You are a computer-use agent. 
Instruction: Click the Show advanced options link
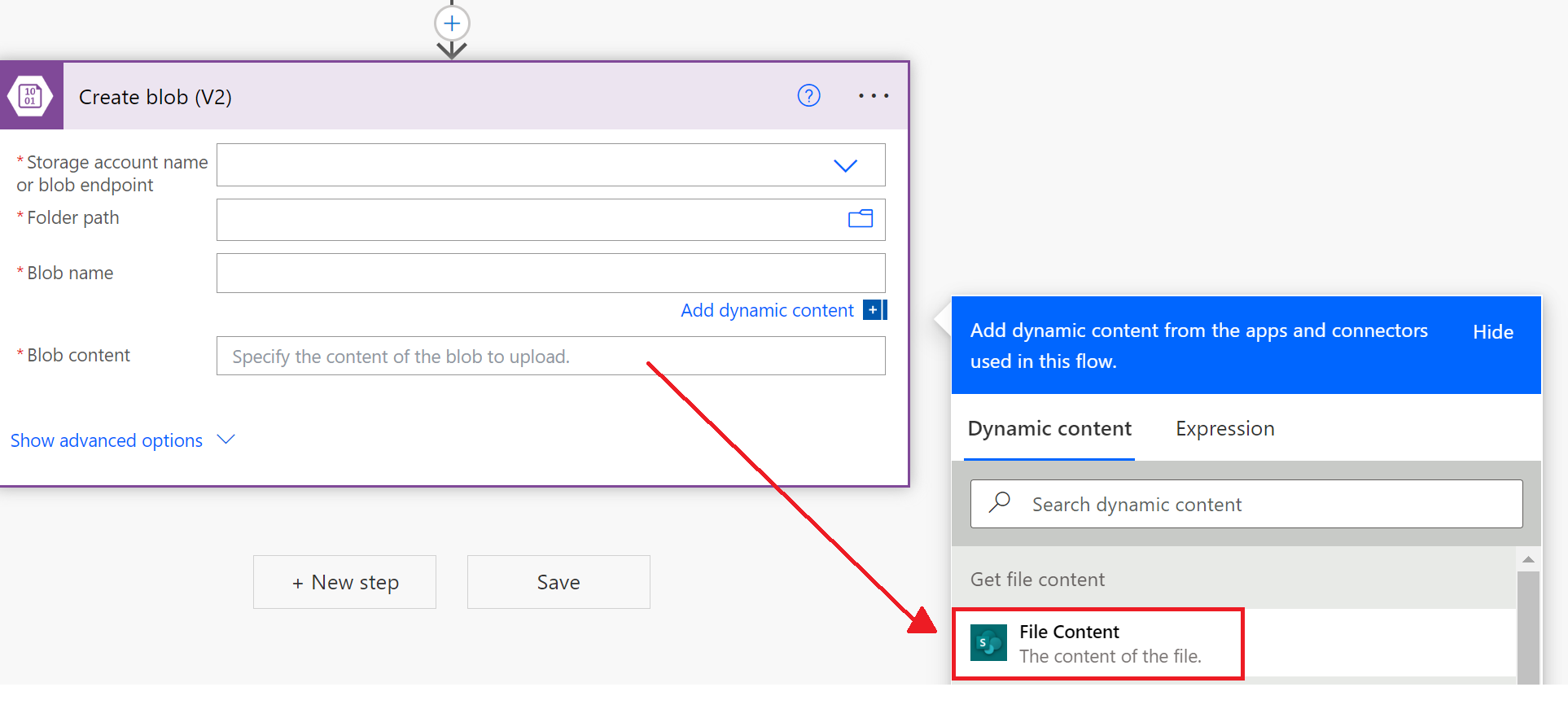click(x=107, y=440)
